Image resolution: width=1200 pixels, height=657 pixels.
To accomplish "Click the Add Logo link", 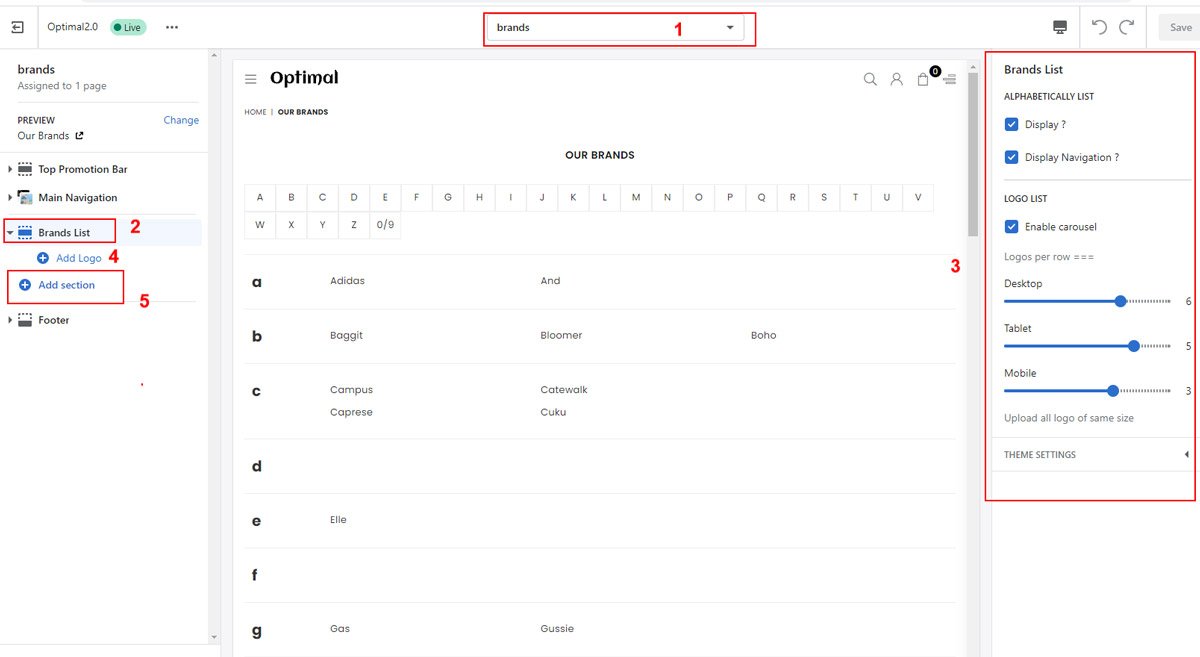I will click(x=78, y=258).
